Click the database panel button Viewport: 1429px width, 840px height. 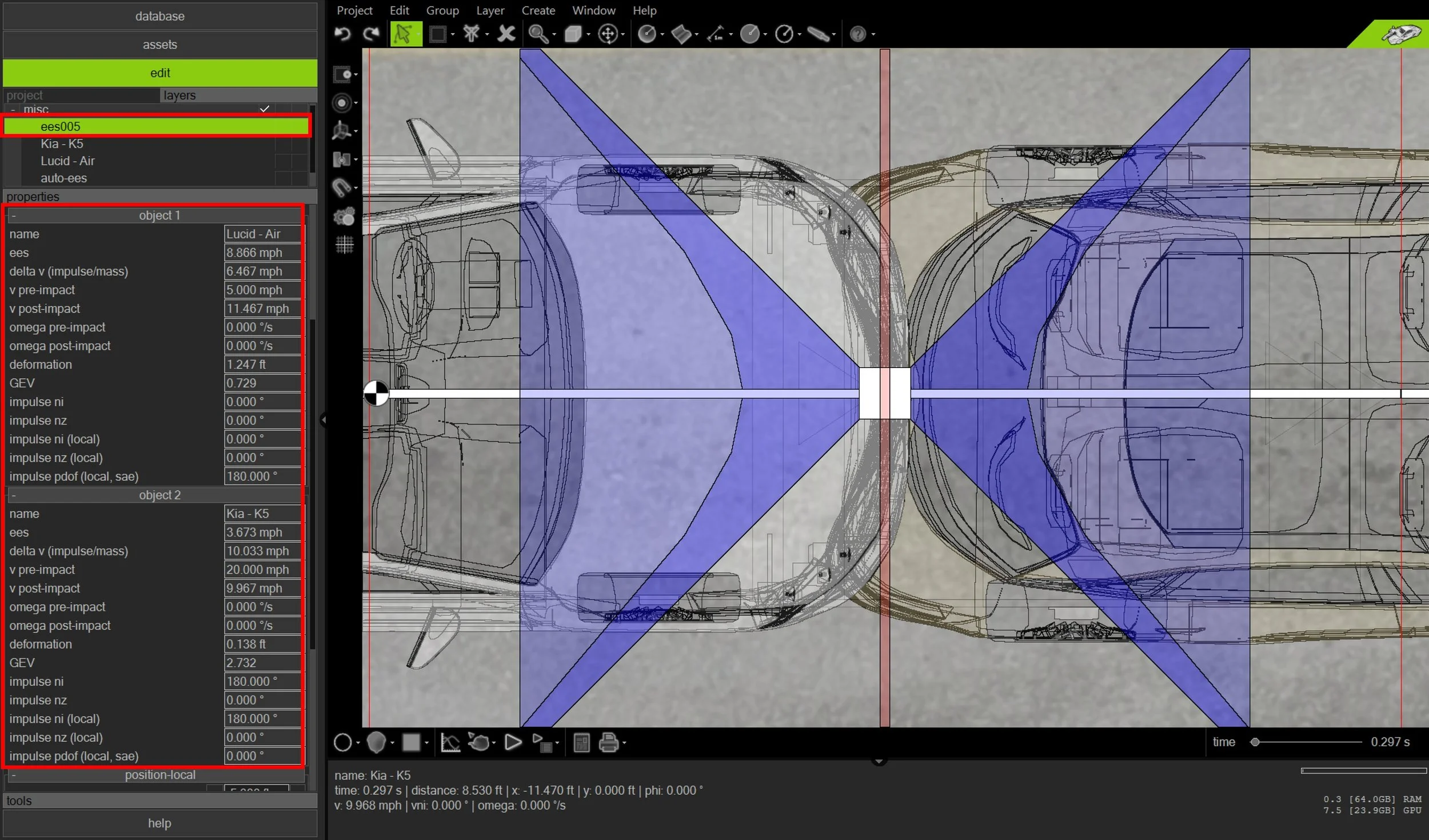click(x=159, y=16)
